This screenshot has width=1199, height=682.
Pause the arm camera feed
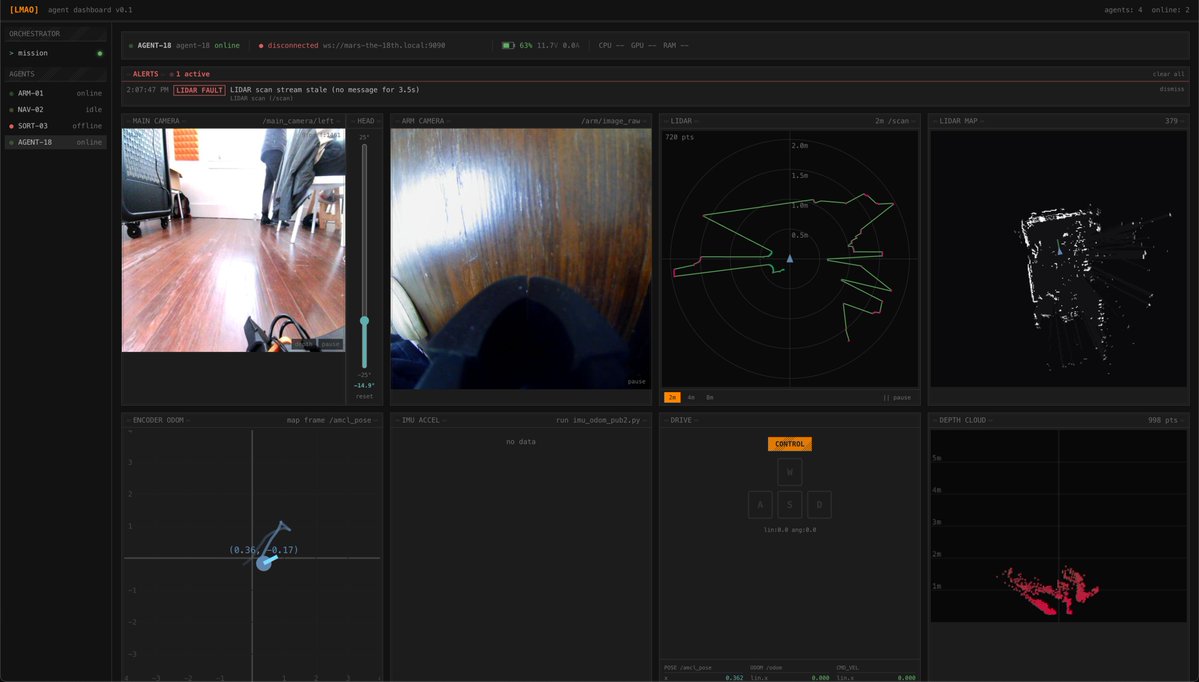pyautogui.click(x=637, y=382)
